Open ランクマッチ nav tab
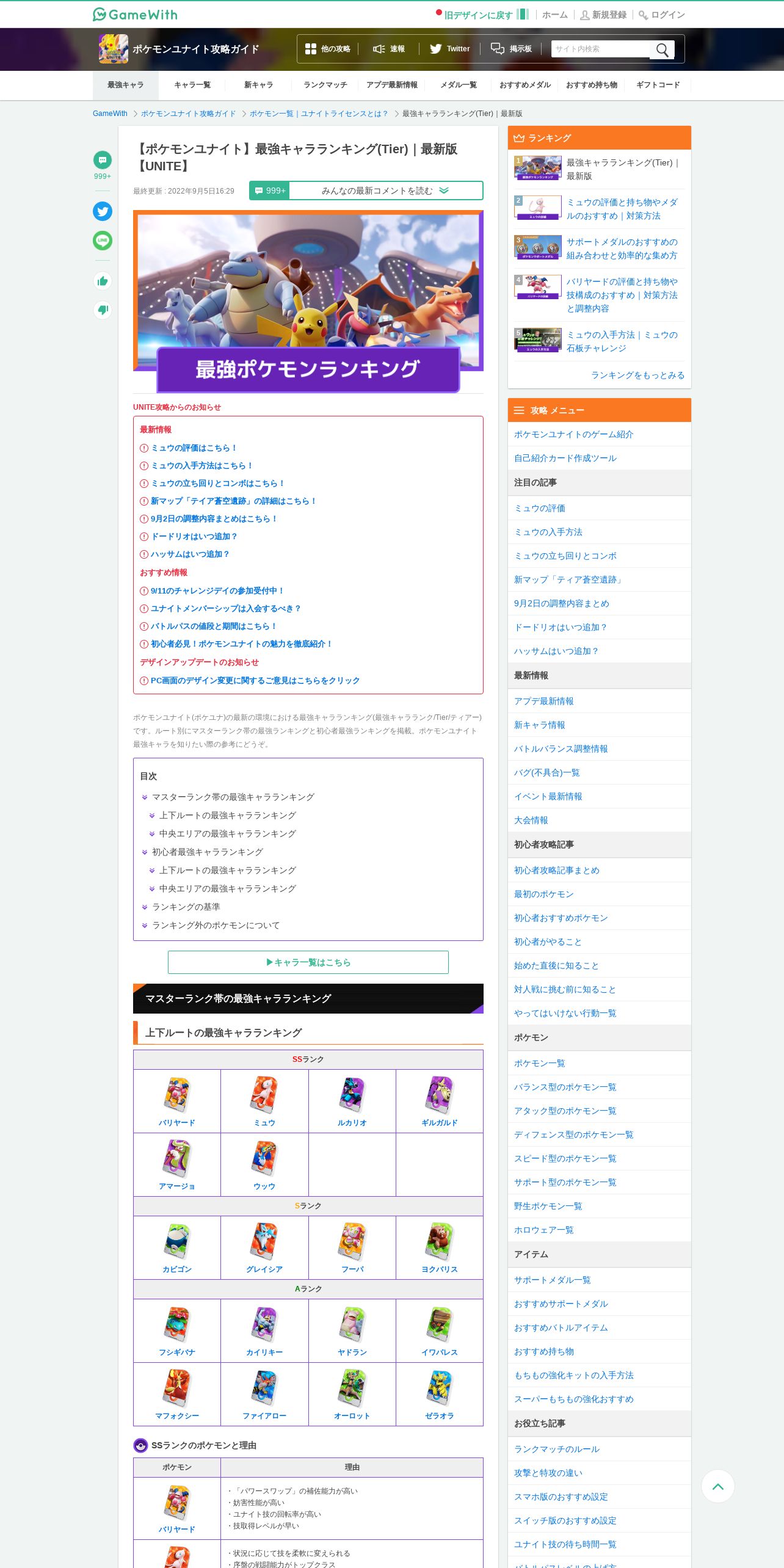This screenshot has width=784, height=1568. click(325, 85)
